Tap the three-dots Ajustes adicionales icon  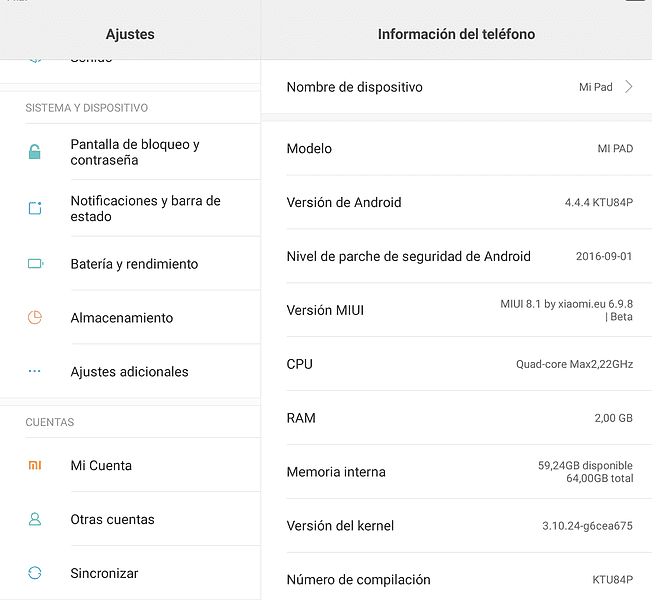click(35, 371)
